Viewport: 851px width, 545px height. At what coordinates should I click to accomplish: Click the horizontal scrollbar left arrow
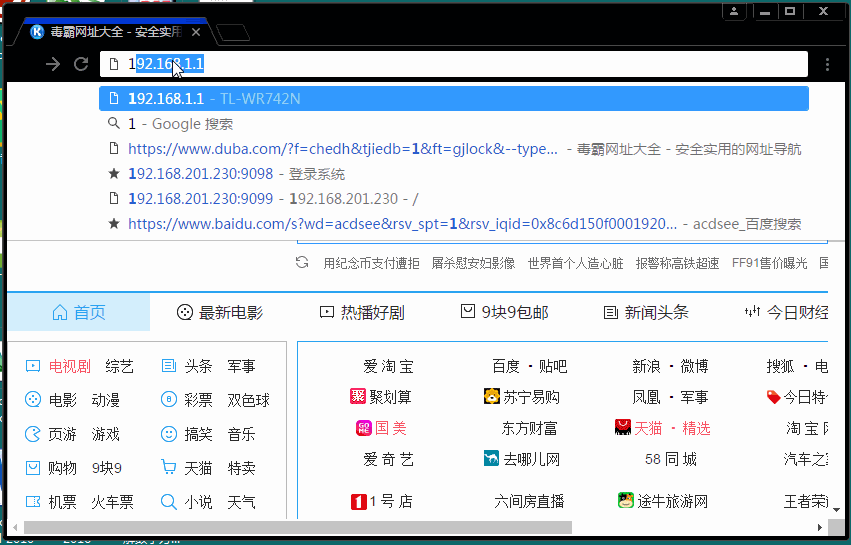(x=15, y=527)
